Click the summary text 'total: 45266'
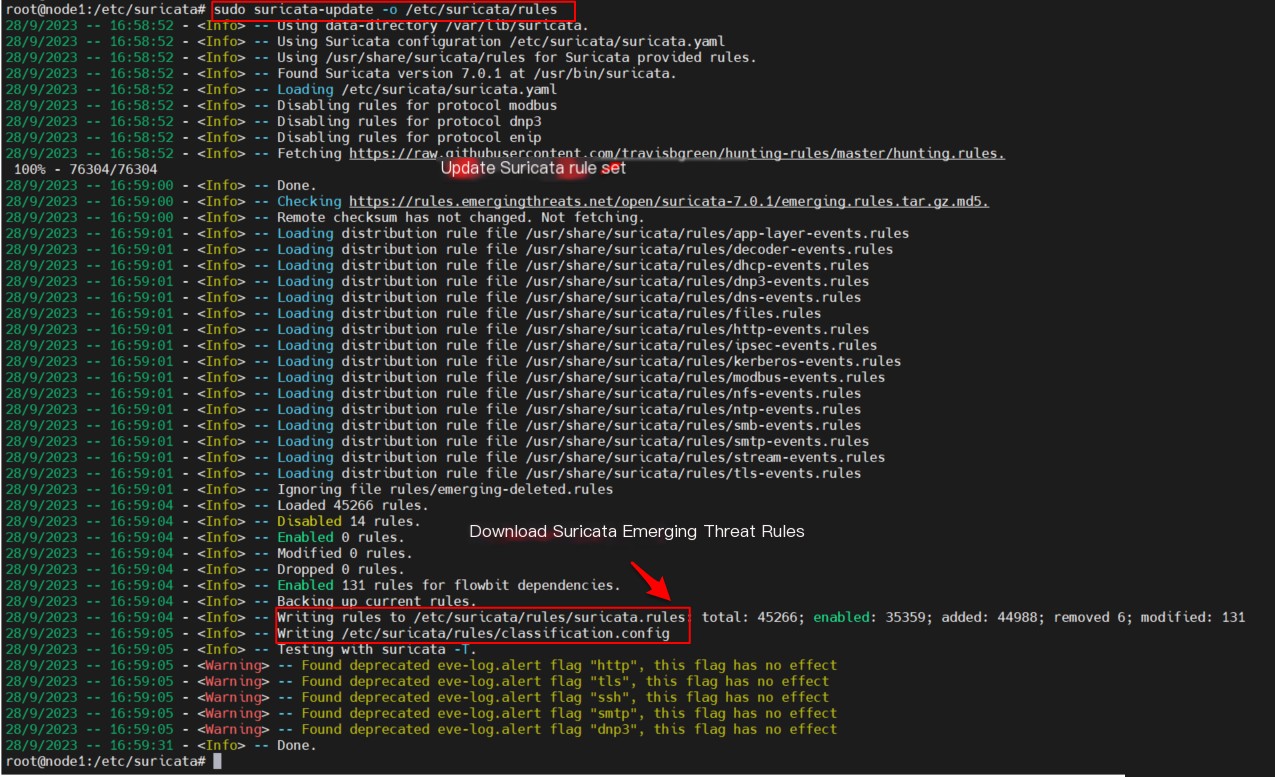Screen dimensions: 1275x777 (x=749, y=617)
